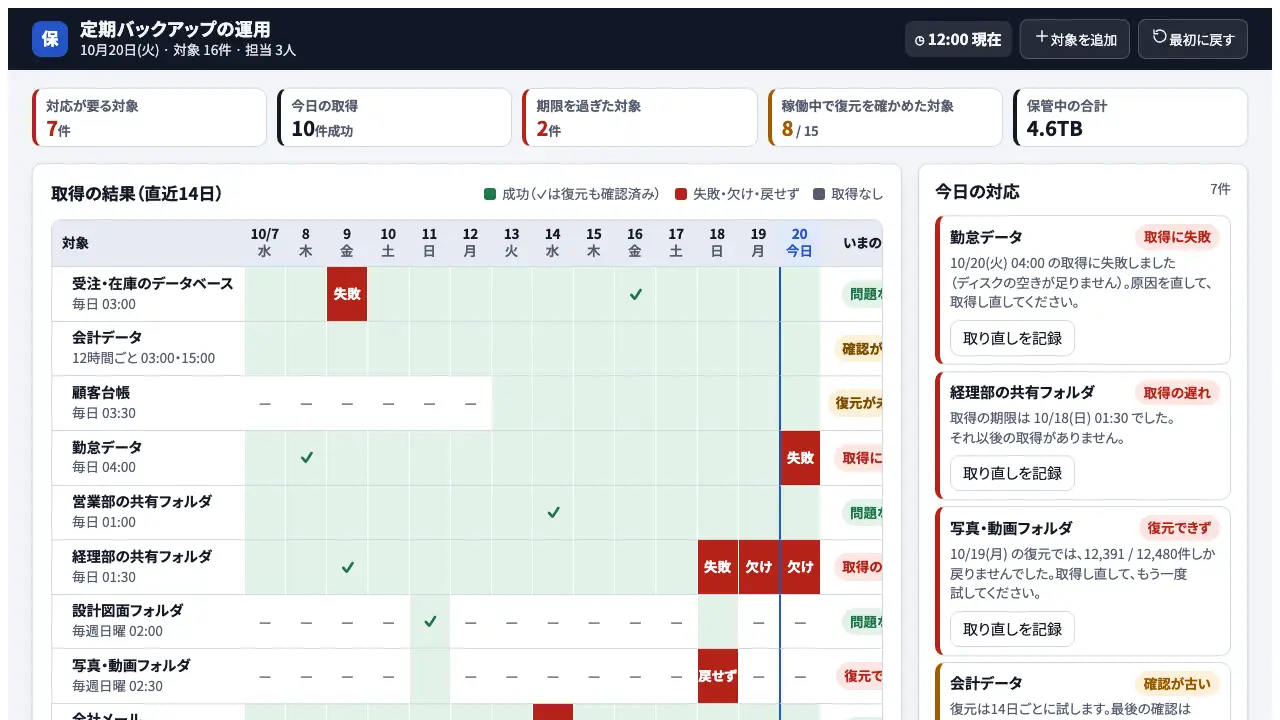Click the gray 取得なし legend swatch
The image size is (1280, 720).
coord(819,194)
